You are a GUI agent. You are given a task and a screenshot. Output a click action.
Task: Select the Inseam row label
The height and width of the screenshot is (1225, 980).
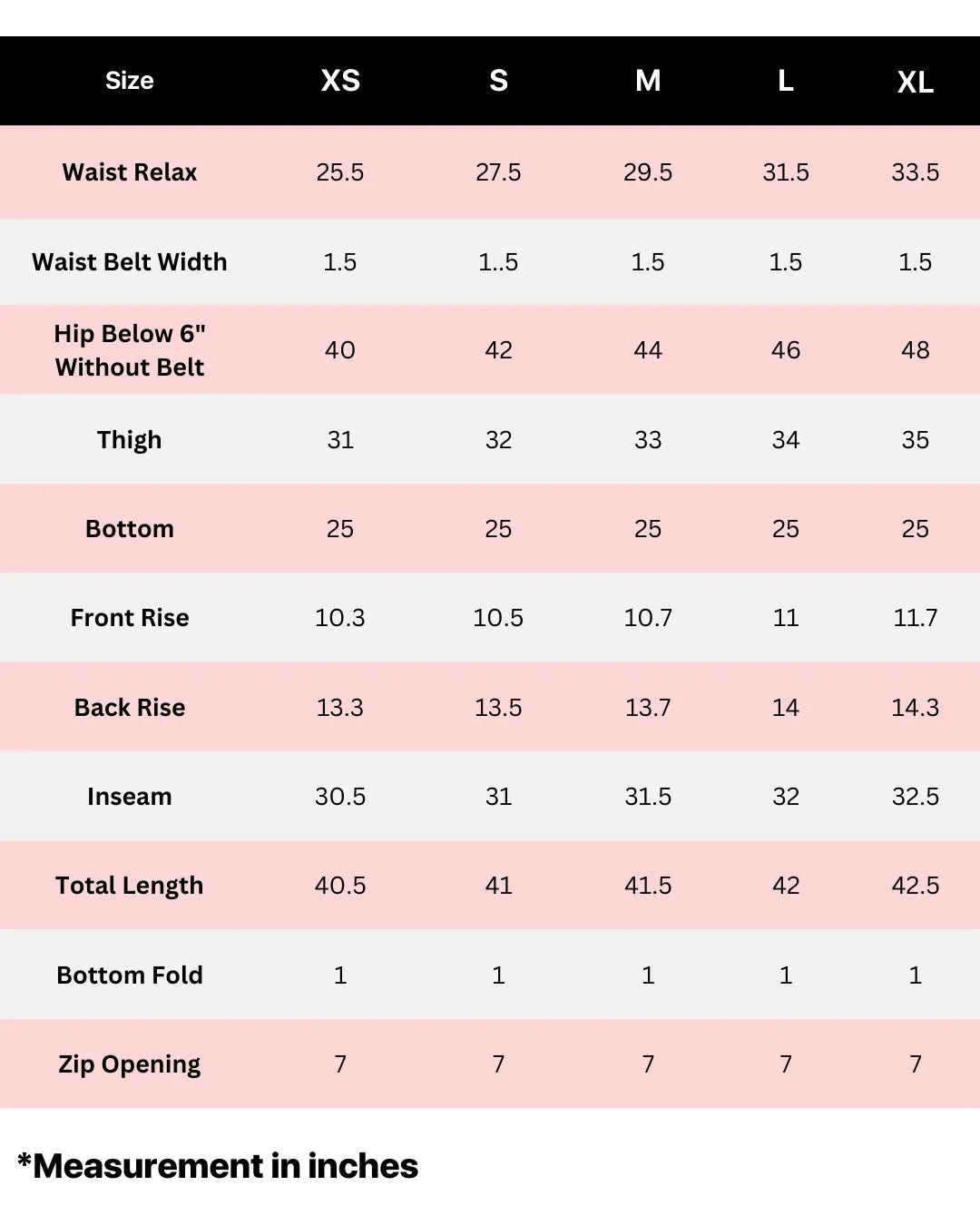click(x=130, y=797)
